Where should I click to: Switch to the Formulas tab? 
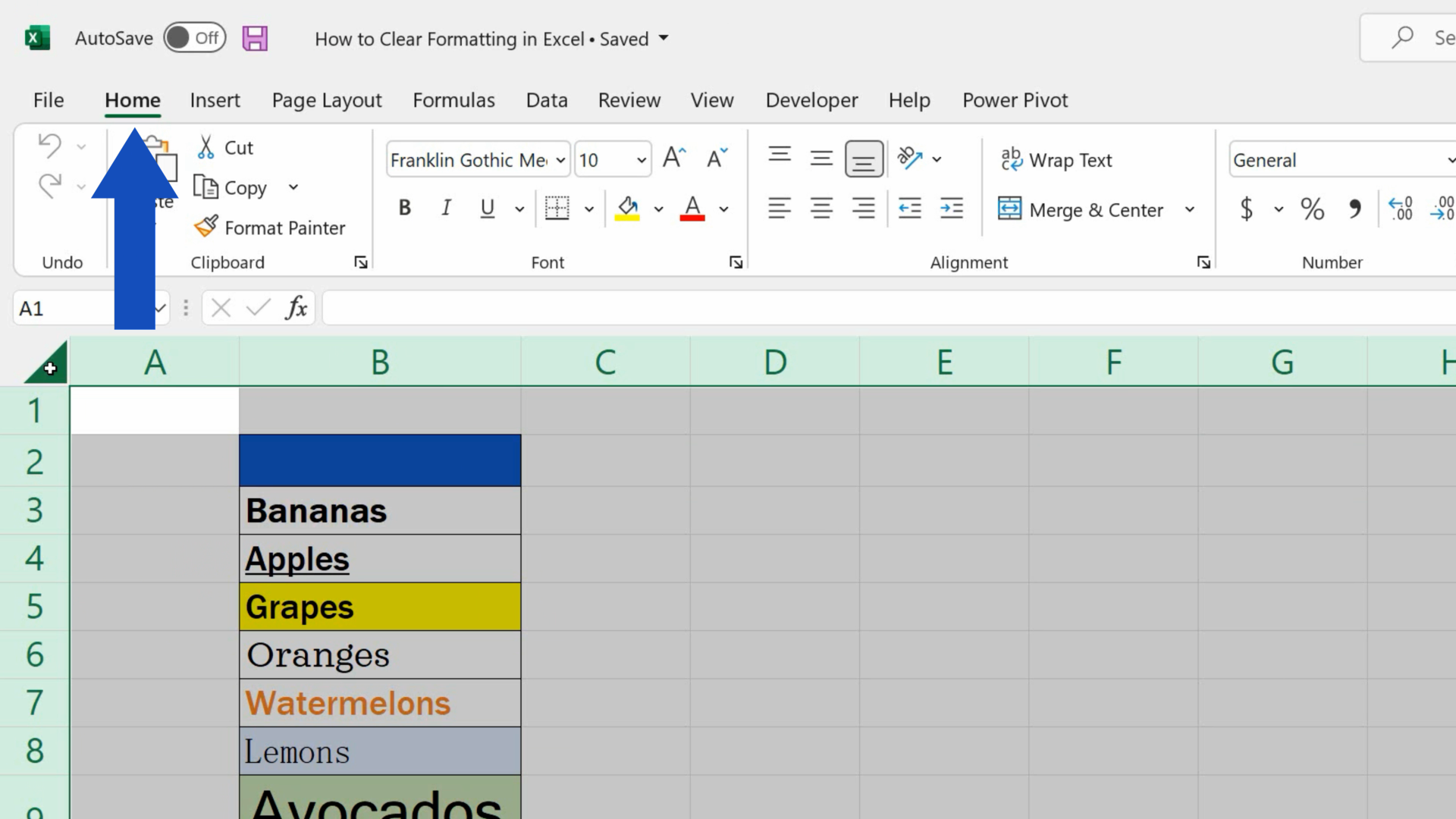[453, 99]
